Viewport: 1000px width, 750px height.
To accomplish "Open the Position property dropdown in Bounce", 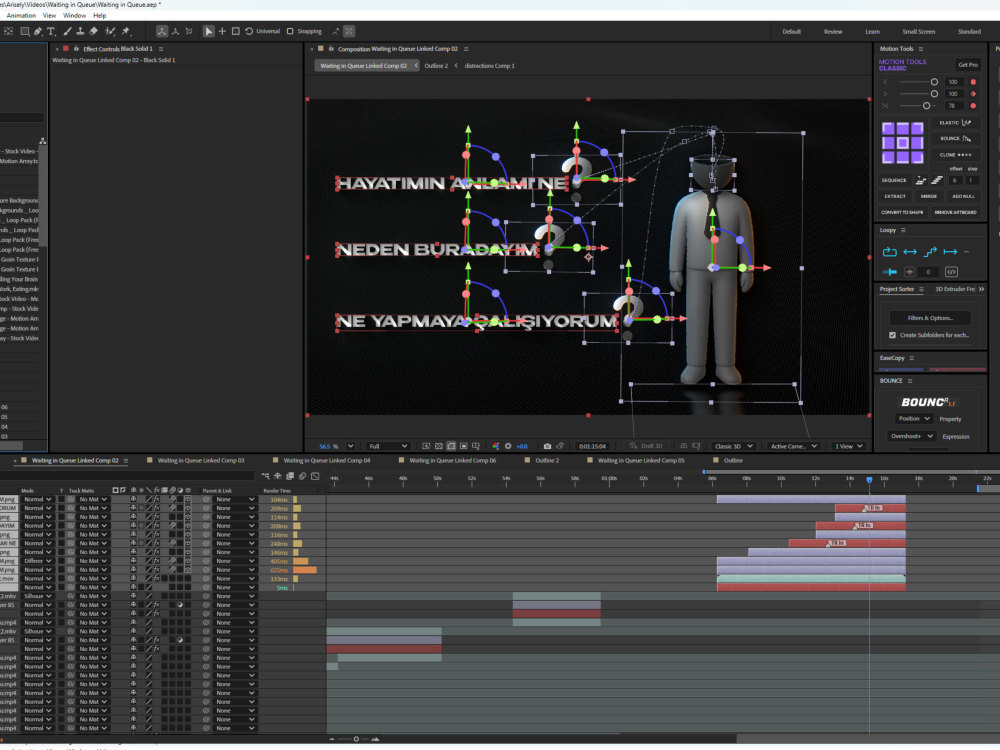I will pos(914,418).
